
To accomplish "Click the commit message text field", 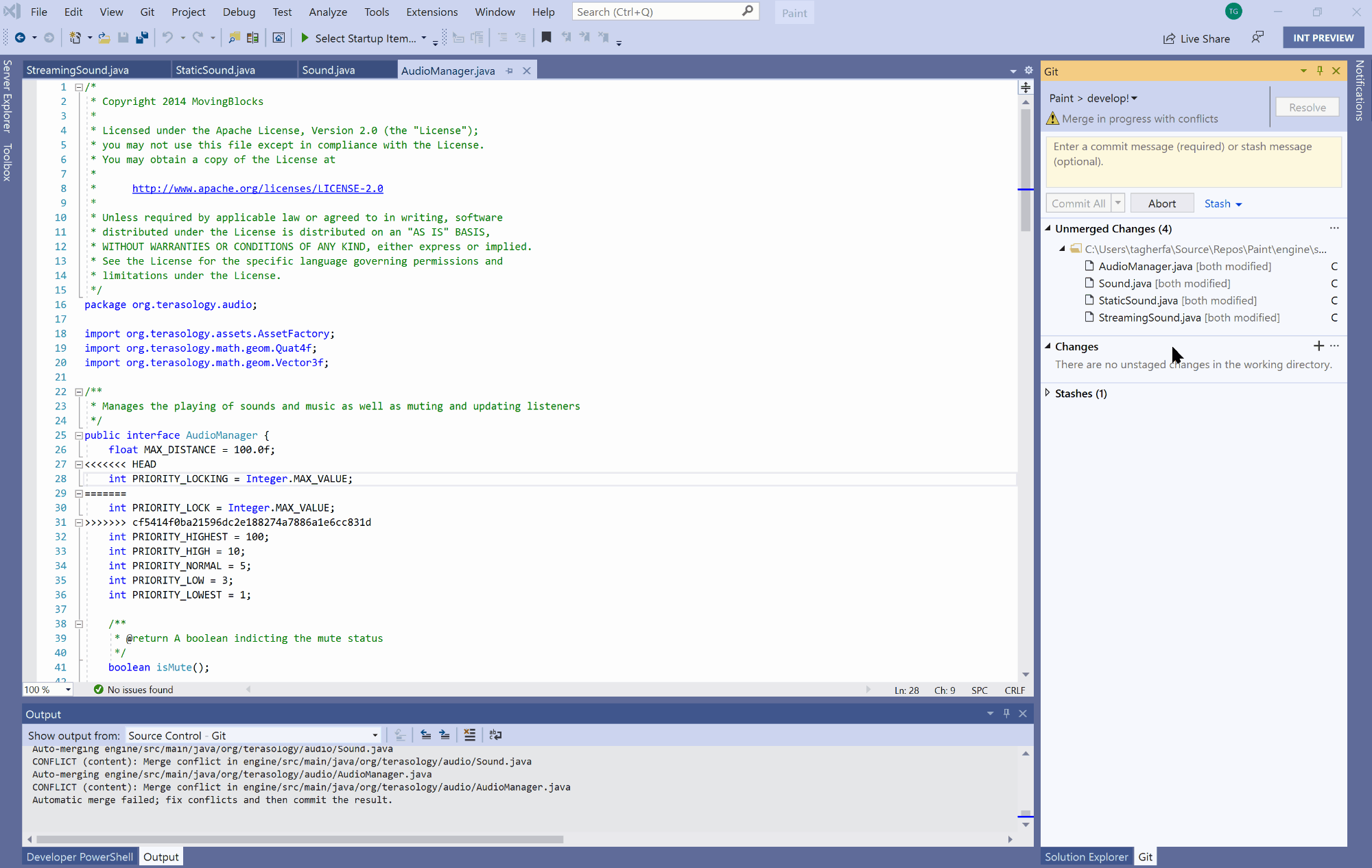I will (x=1193, y=162).
